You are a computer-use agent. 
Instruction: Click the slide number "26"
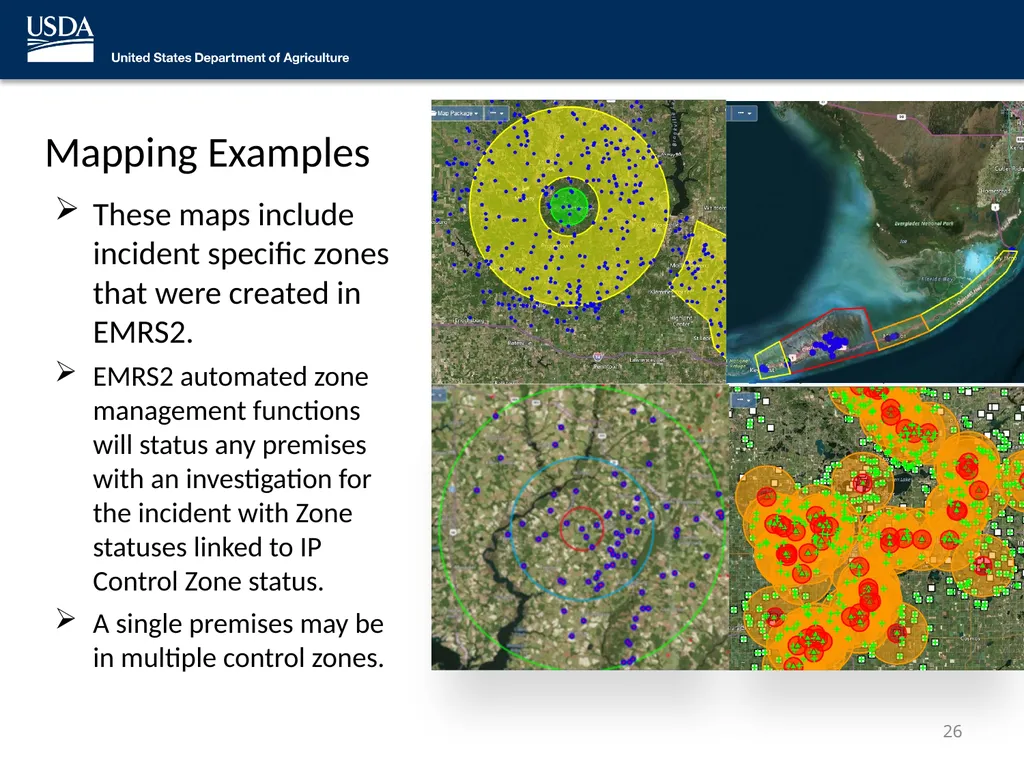click(x=952, y=731)
